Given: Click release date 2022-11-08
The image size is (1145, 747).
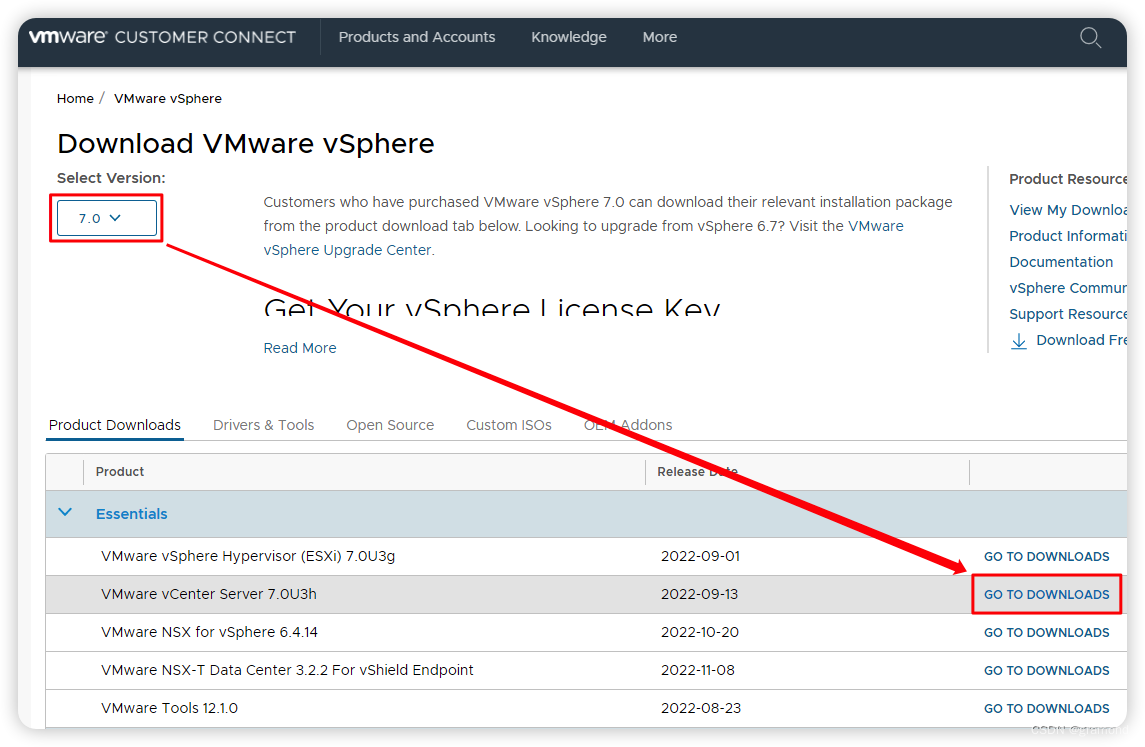Looking at the screenshot, I should 697,670.
